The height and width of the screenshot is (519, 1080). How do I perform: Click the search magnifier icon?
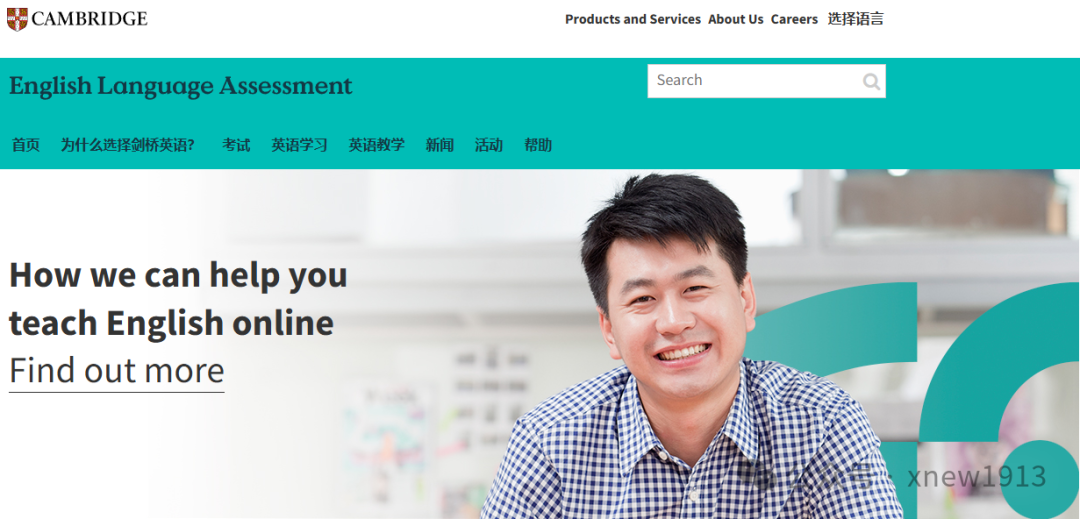[871, 82]
